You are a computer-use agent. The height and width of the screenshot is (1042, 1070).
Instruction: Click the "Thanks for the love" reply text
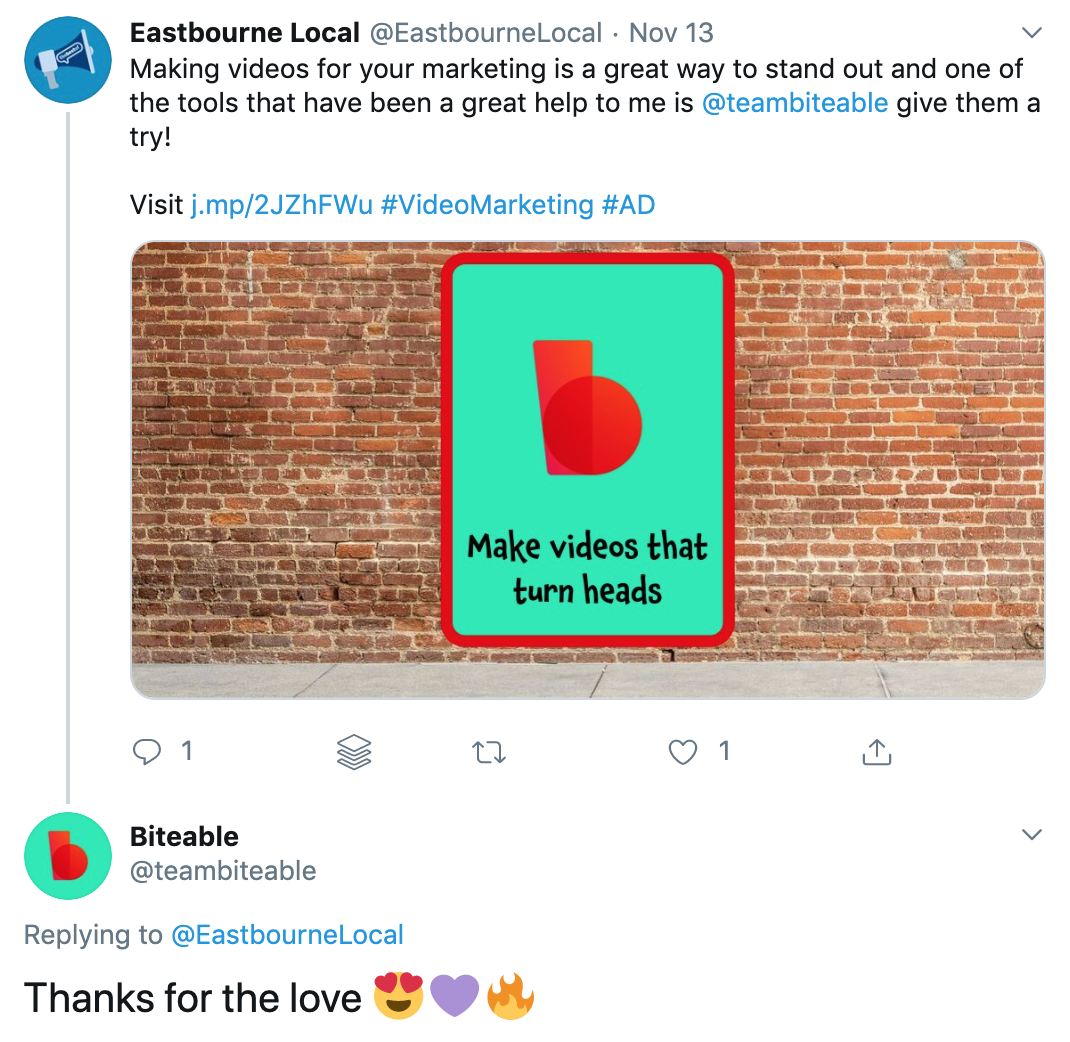193,998
